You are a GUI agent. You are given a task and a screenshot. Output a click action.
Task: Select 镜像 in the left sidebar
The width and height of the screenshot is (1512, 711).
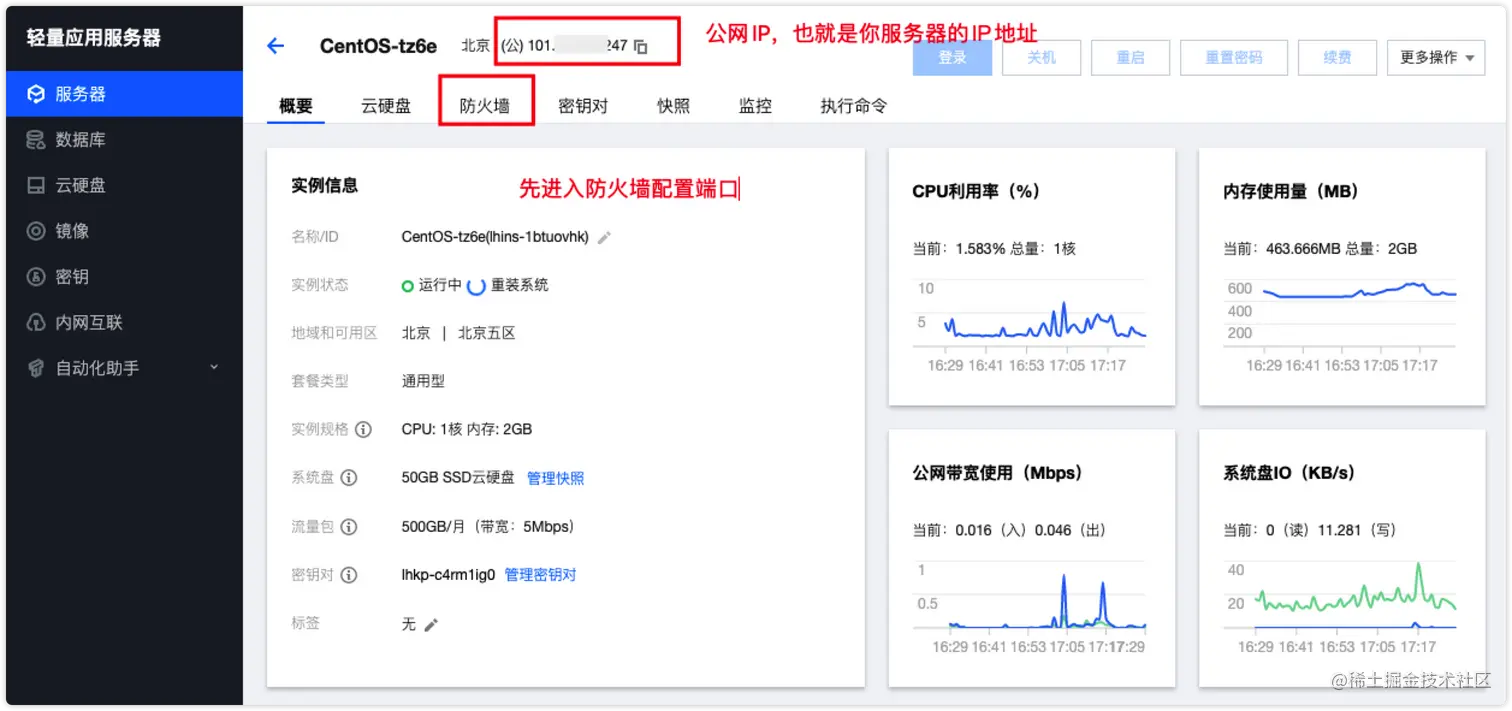tap(124, 231)
